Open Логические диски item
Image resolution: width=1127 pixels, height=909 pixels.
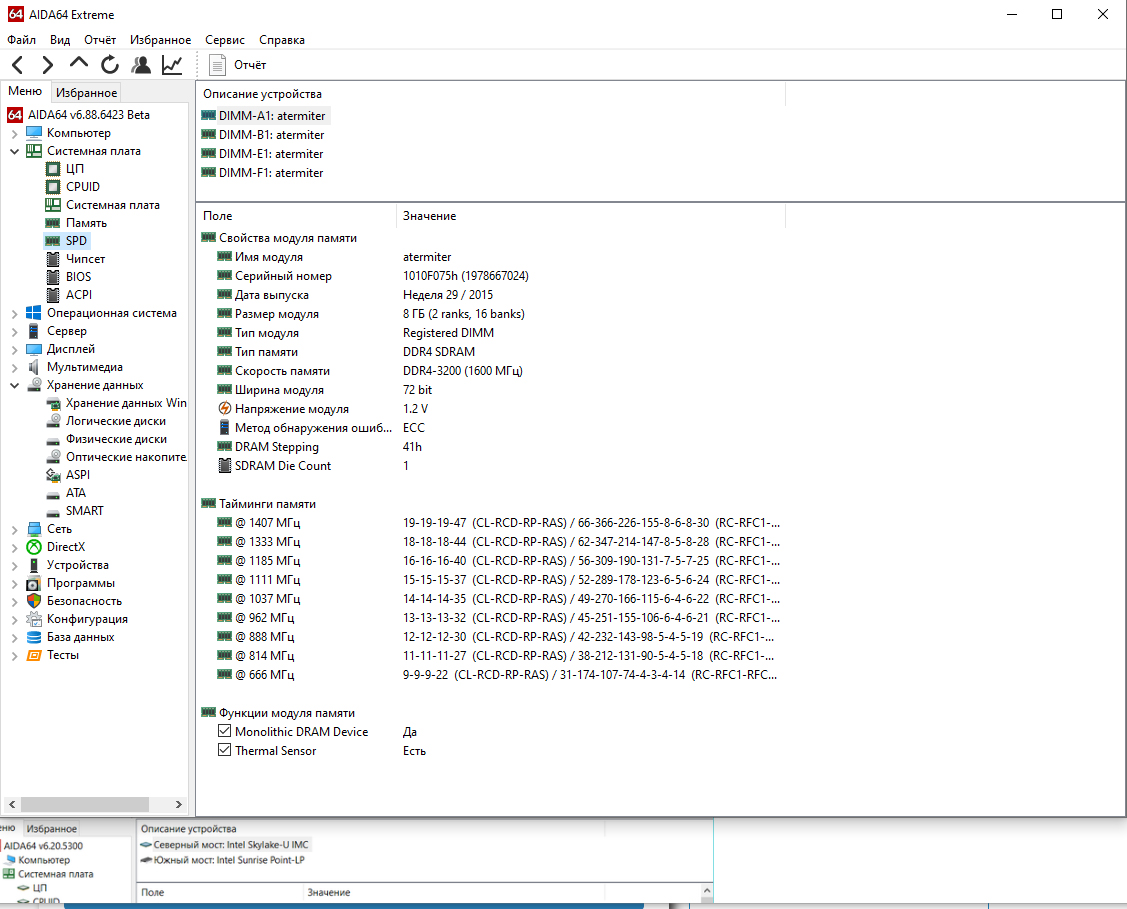coord(116,421)
